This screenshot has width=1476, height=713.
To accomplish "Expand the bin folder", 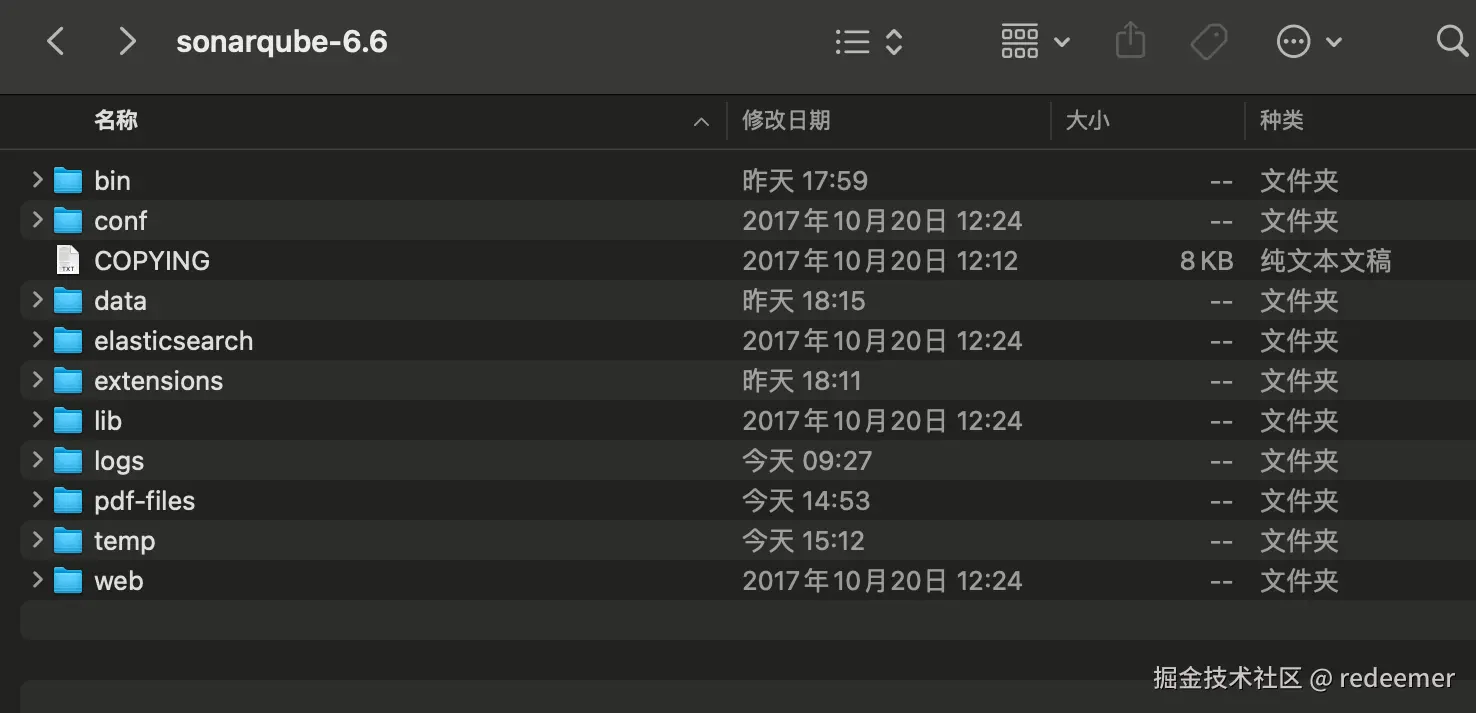I will pos(37,180).
